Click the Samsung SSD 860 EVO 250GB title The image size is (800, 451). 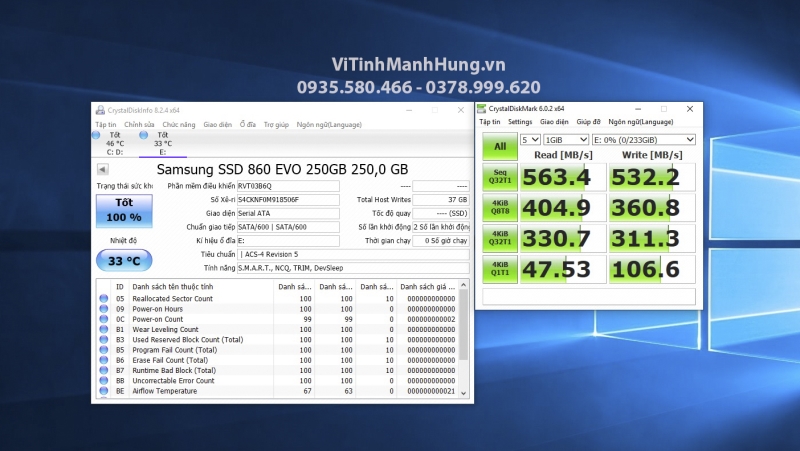(x=282, y=169)
